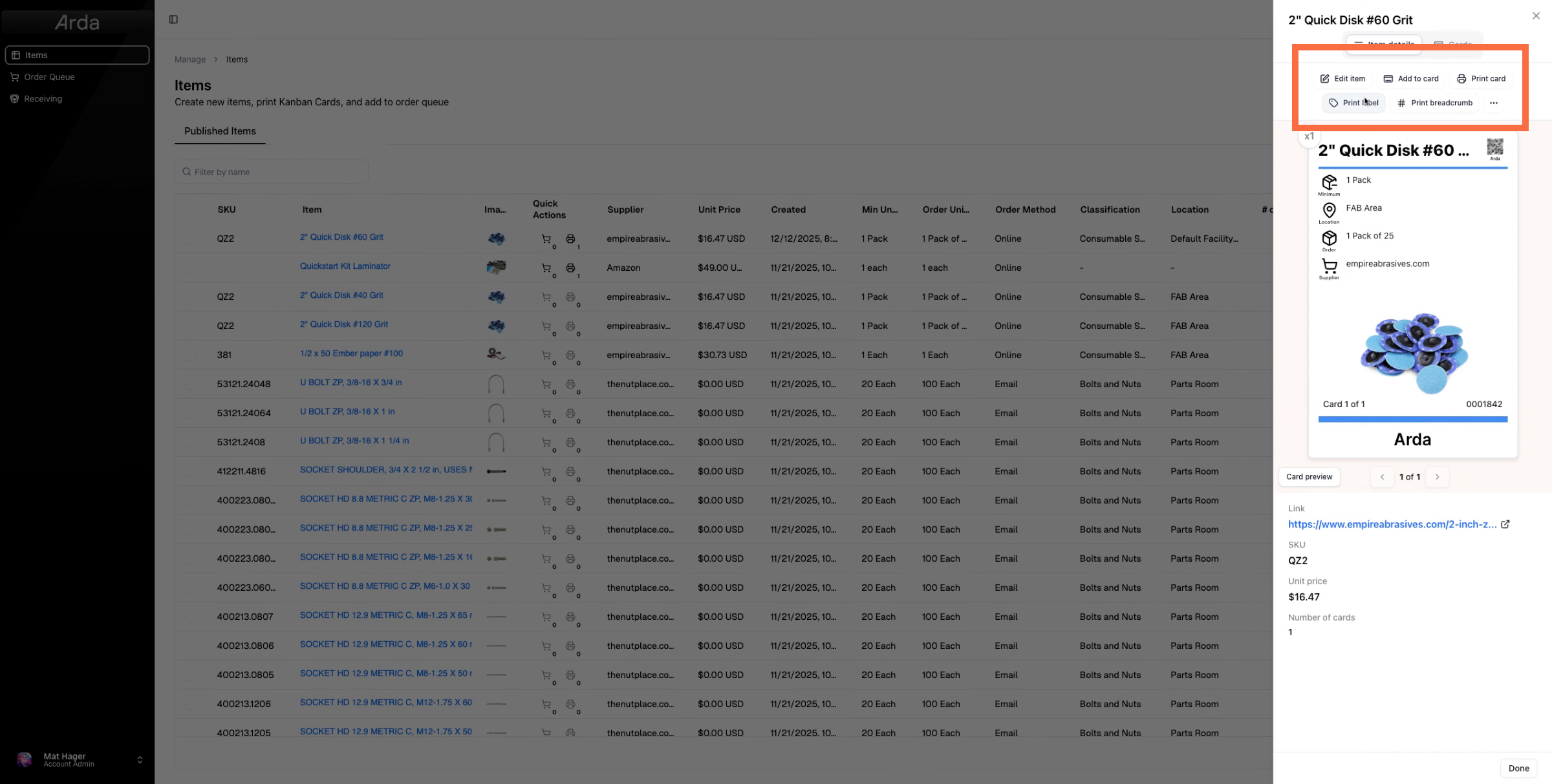Sort by the Unit Price column header
Viewport: 1552px width, 784px height.
[719, 209]
